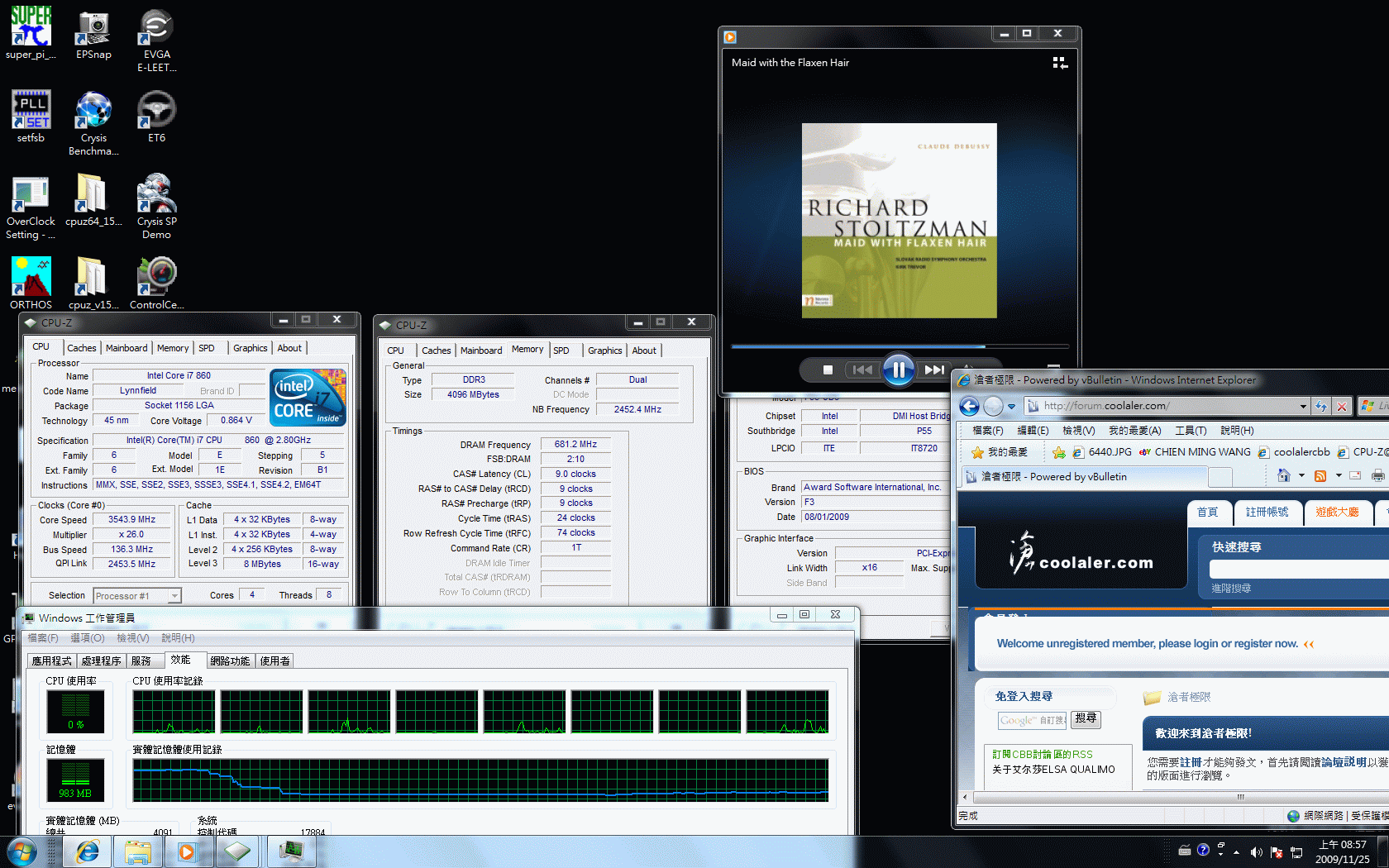Image resolution: width=1389 pixels, height=868 pixels.
Task: Click the 快速搜尋 input field
Action: (x=1299, y=569)
